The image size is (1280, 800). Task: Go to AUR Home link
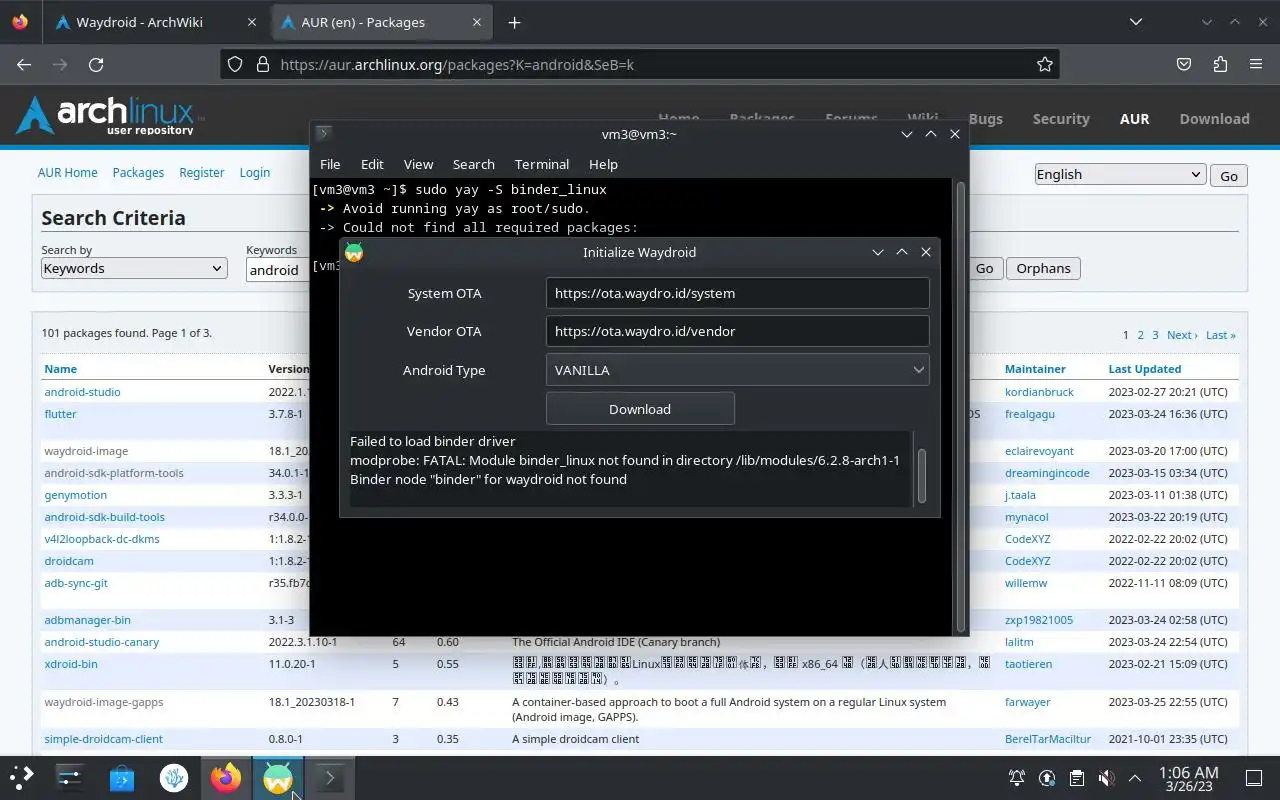68,172
